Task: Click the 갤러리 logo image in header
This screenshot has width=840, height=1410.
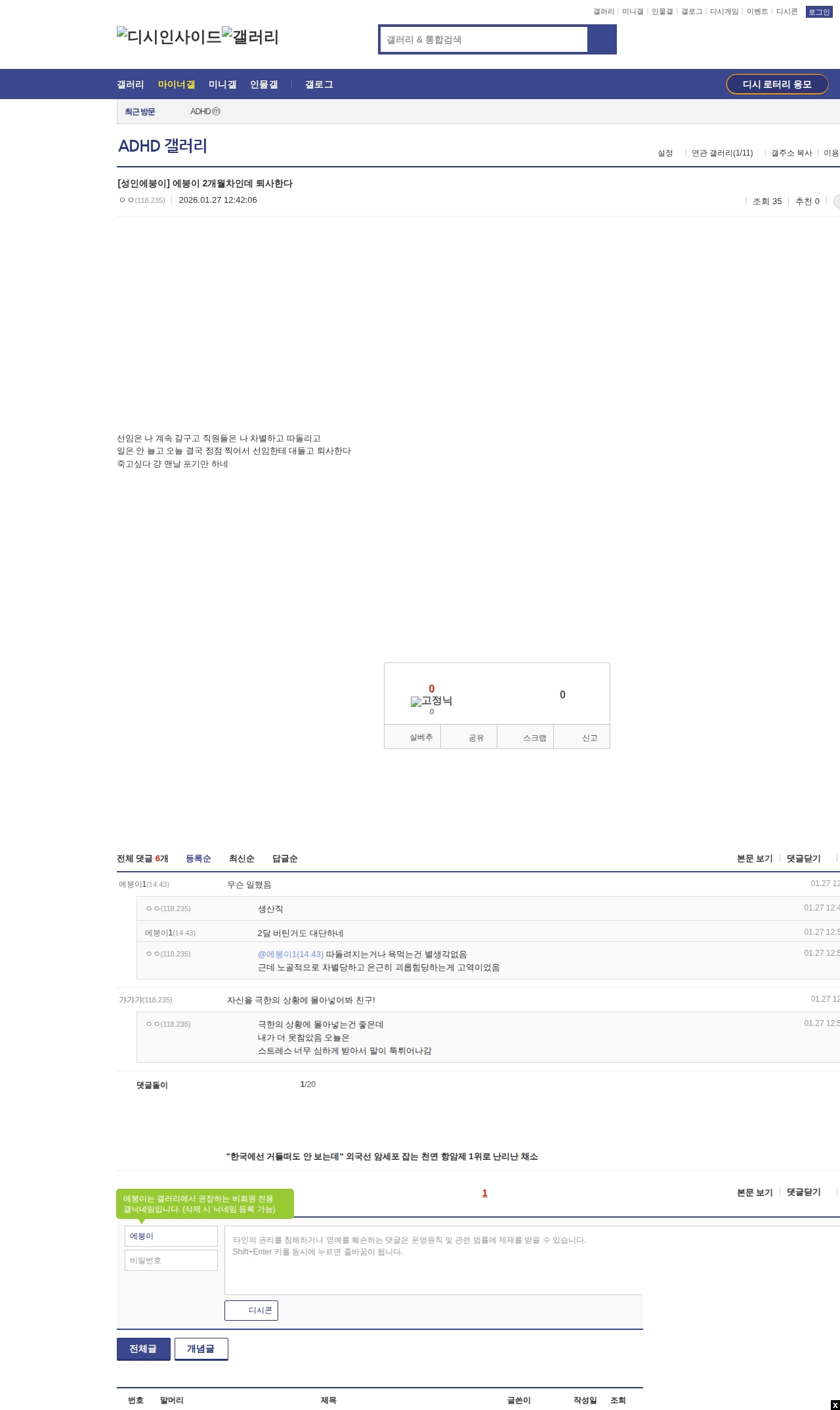Action: coord(251,37)
